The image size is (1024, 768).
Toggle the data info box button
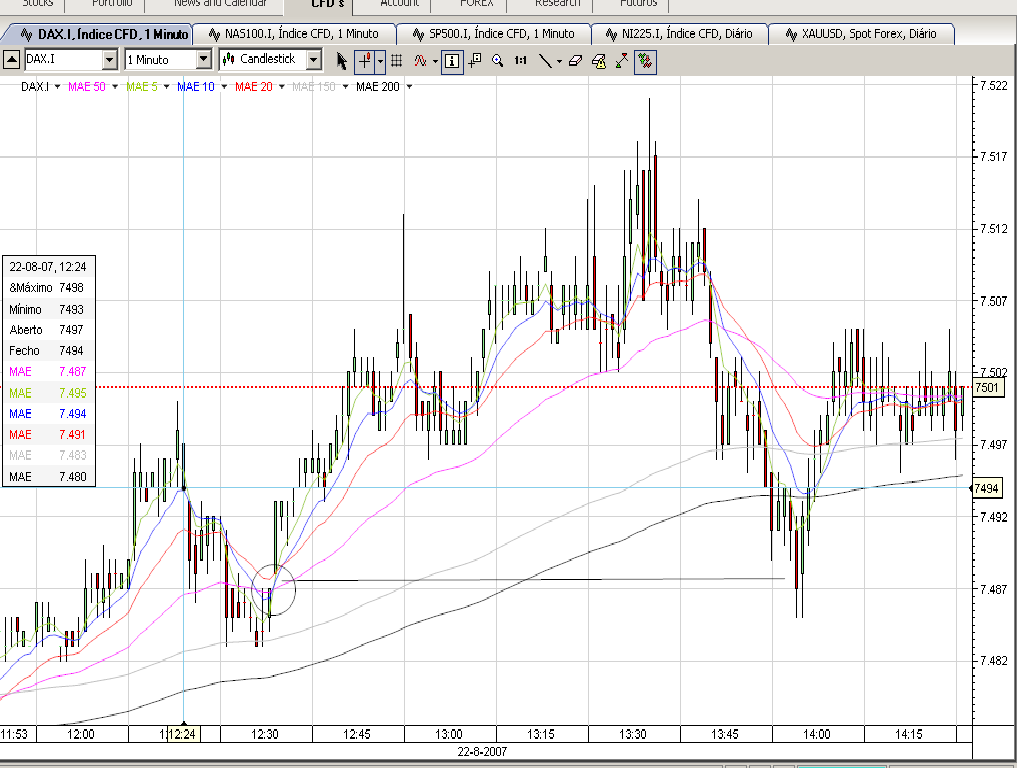452,60
